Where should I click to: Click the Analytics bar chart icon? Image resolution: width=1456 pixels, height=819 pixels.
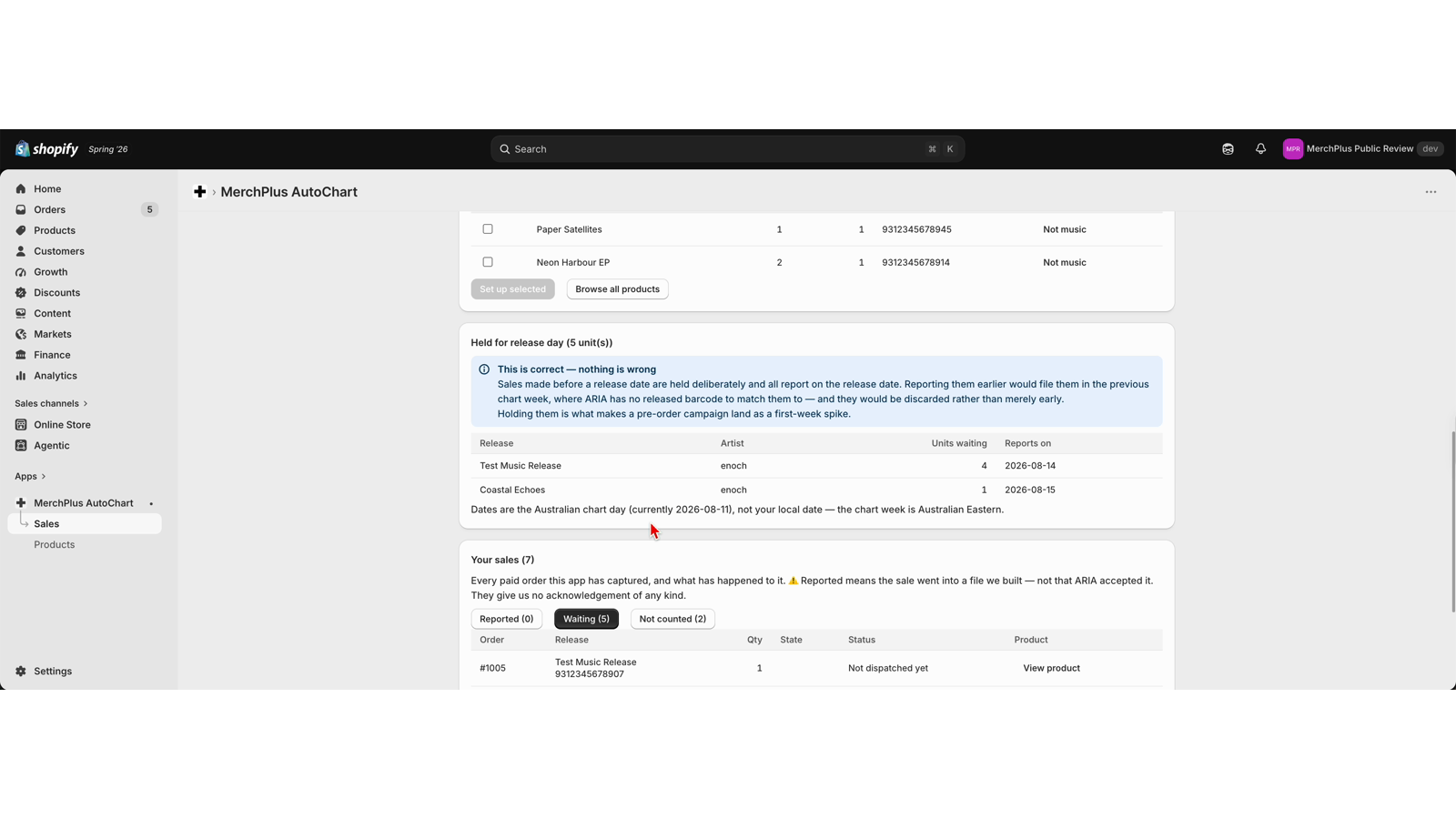point(21,376)
